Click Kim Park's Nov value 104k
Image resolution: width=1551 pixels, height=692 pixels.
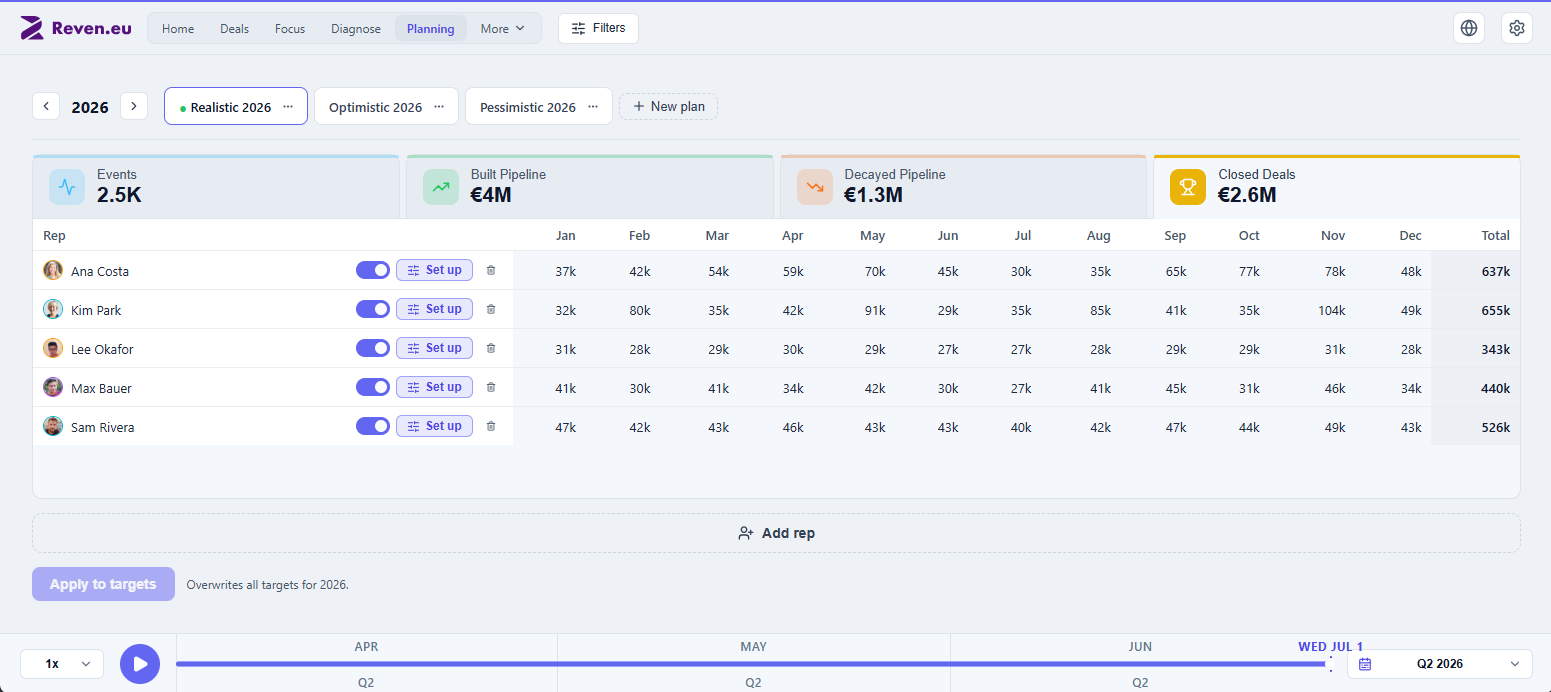pyautogui.click(x=1331, y=310)
